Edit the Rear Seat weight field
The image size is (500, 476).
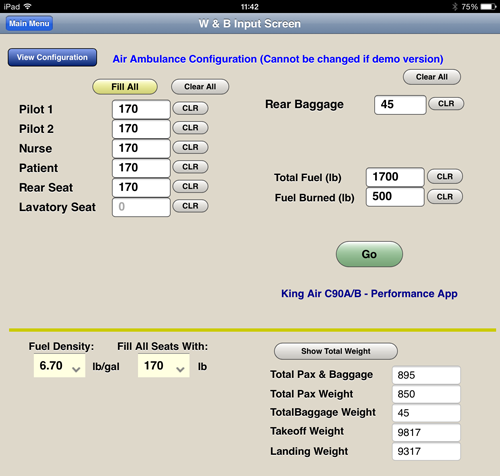pos(141,188)
